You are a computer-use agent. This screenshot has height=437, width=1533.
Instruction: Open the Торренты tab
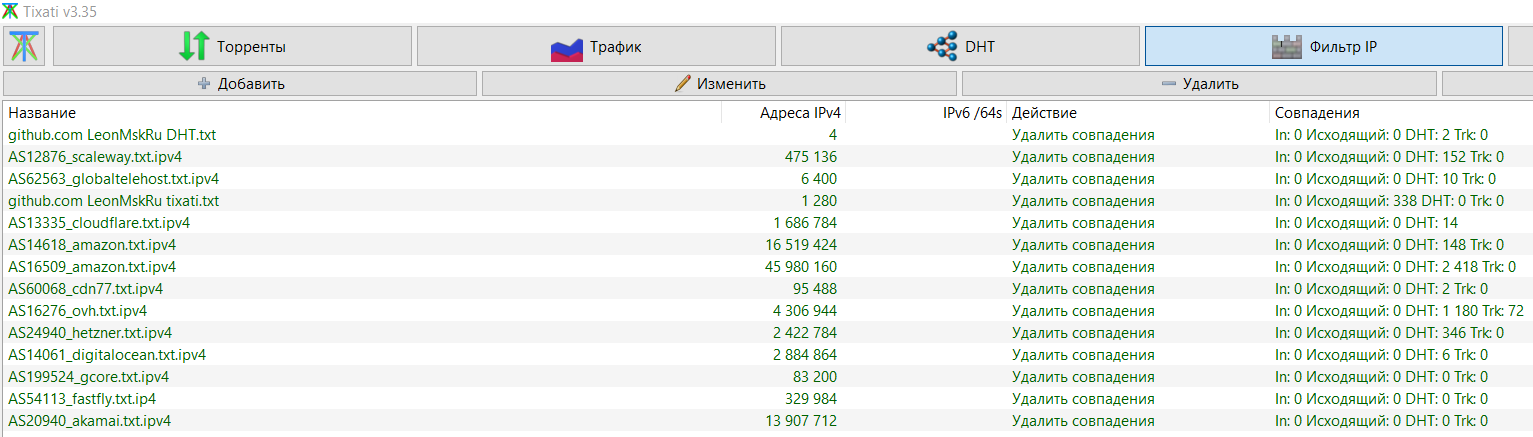(232, 46)
